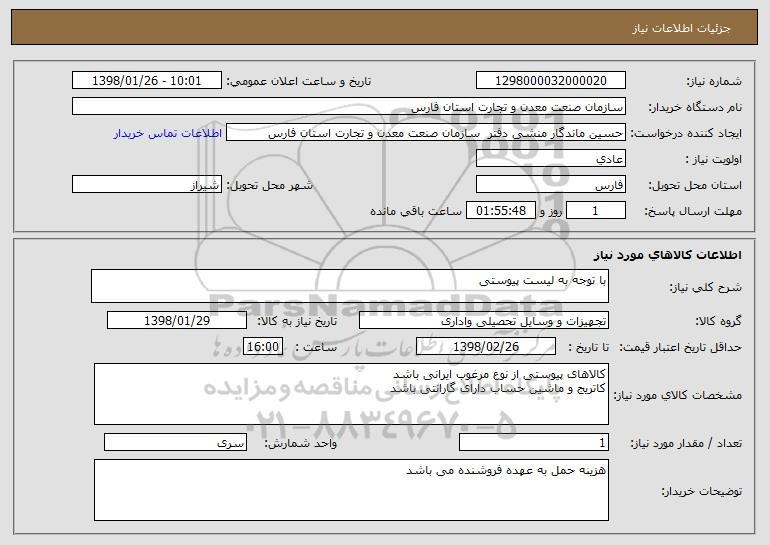Screen dimensions: 770x545
Task: Click the delivery city field شیراز
Action: point(147,185)
